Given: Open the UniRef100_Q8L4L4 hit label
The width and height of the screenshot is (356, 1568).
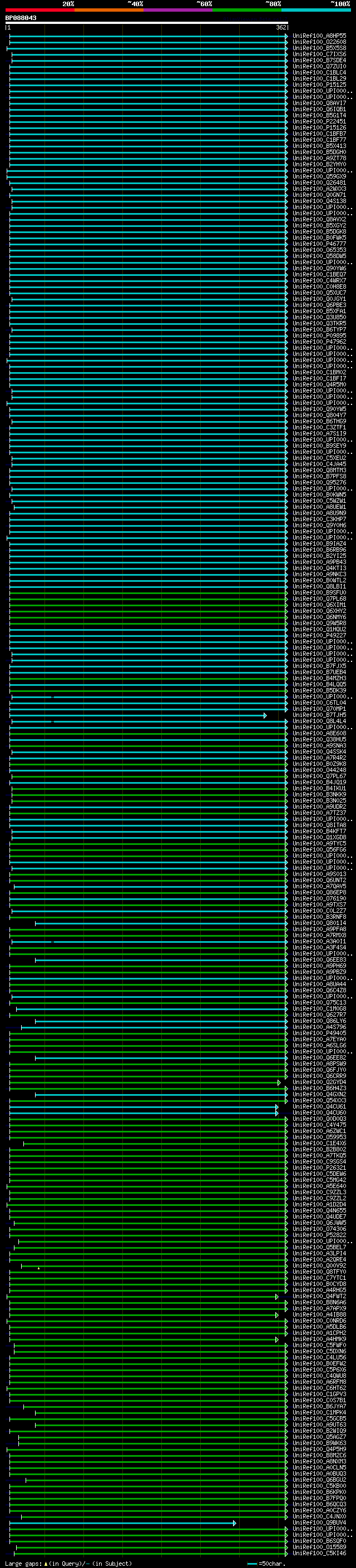Looking at the screenshot, I should (319, 721).
